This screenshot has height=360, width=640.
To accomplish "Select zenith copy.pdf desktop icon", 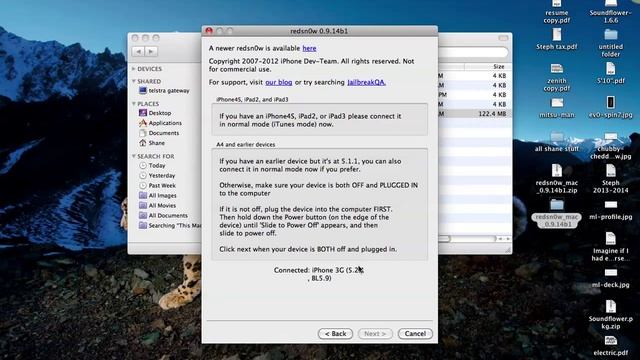I will click(x=557, y=77).
